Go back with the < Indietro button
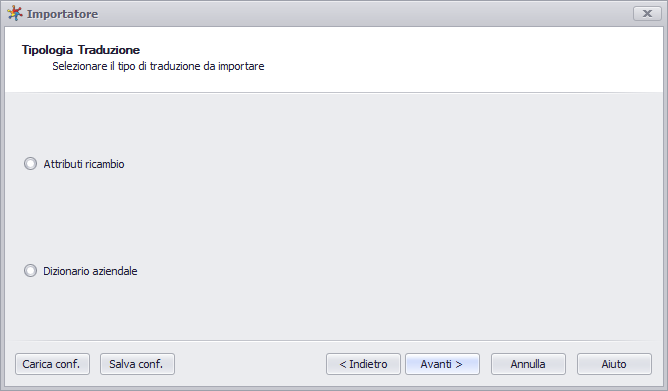668x391 pixels. 363,364
